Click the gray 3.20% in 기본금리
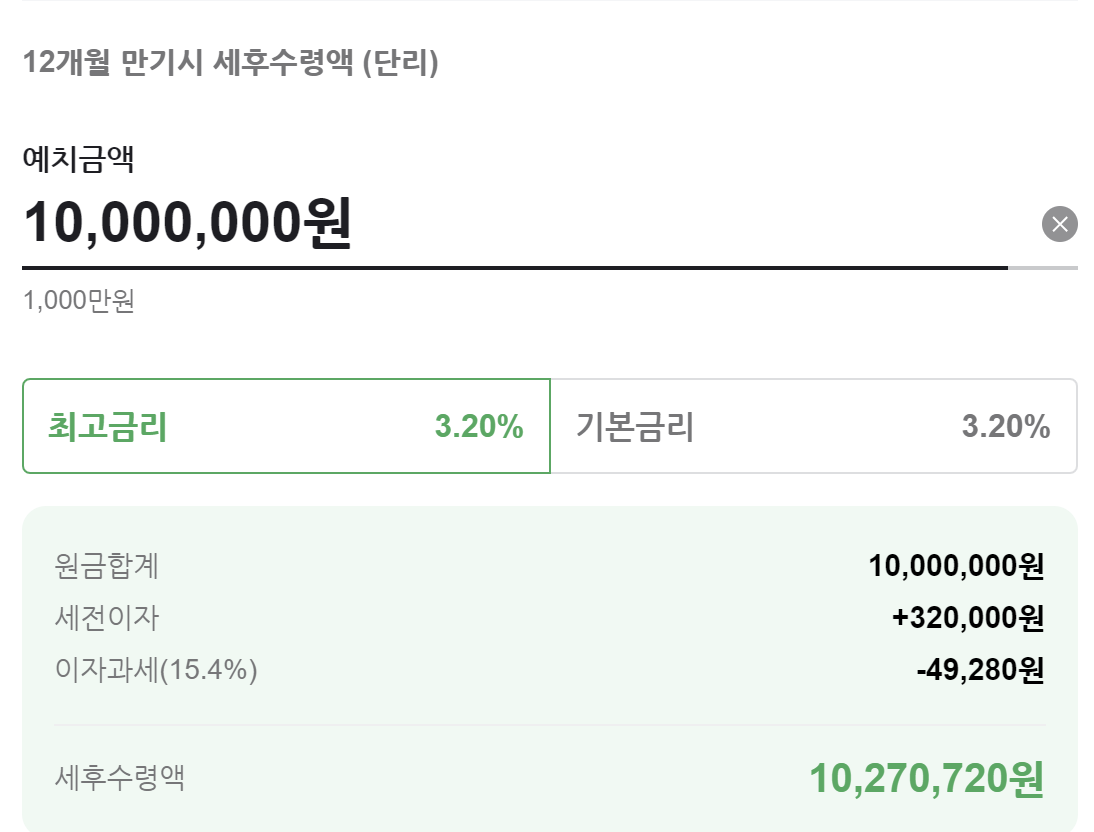The height and width of the screenshot is (832, 1094). pos(1005,426)
